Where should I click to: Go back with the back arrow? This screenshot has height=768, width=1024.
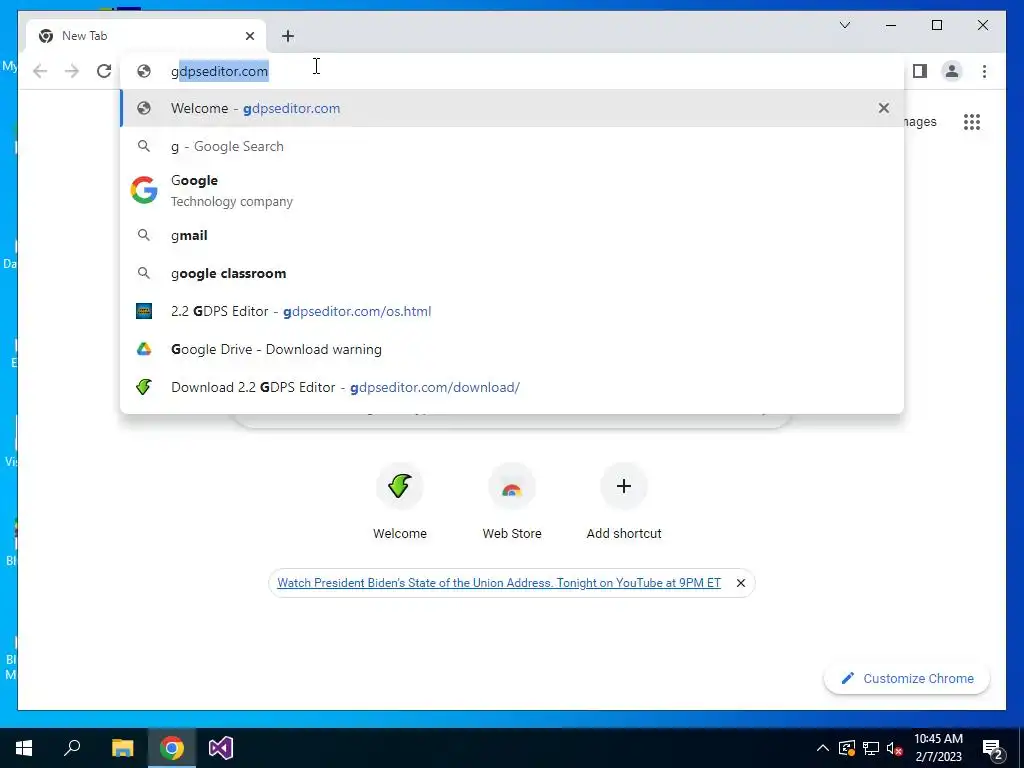coord(40,71)
